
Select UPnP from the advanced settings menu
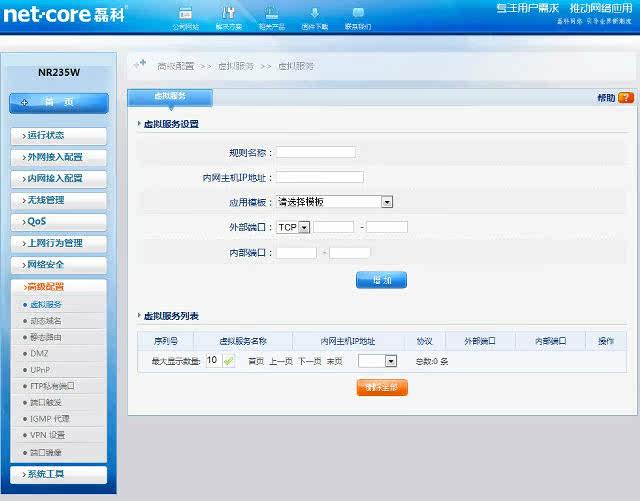coord(41,369)
